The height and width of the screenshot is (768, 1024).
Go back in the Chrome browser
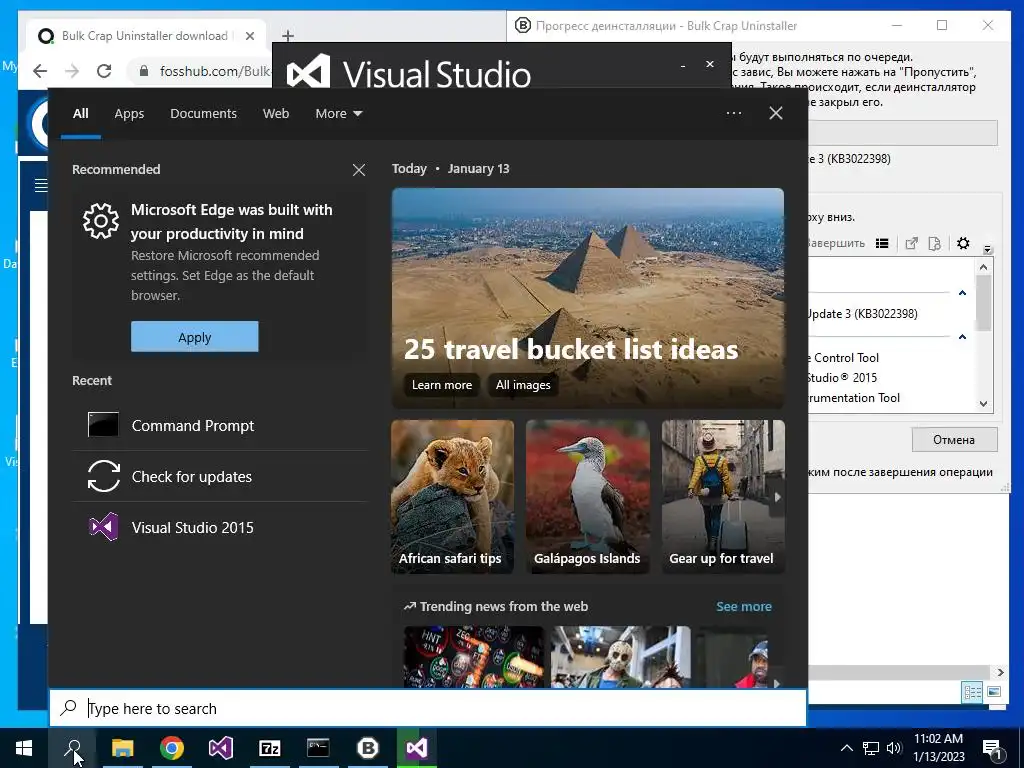[40, 71]
